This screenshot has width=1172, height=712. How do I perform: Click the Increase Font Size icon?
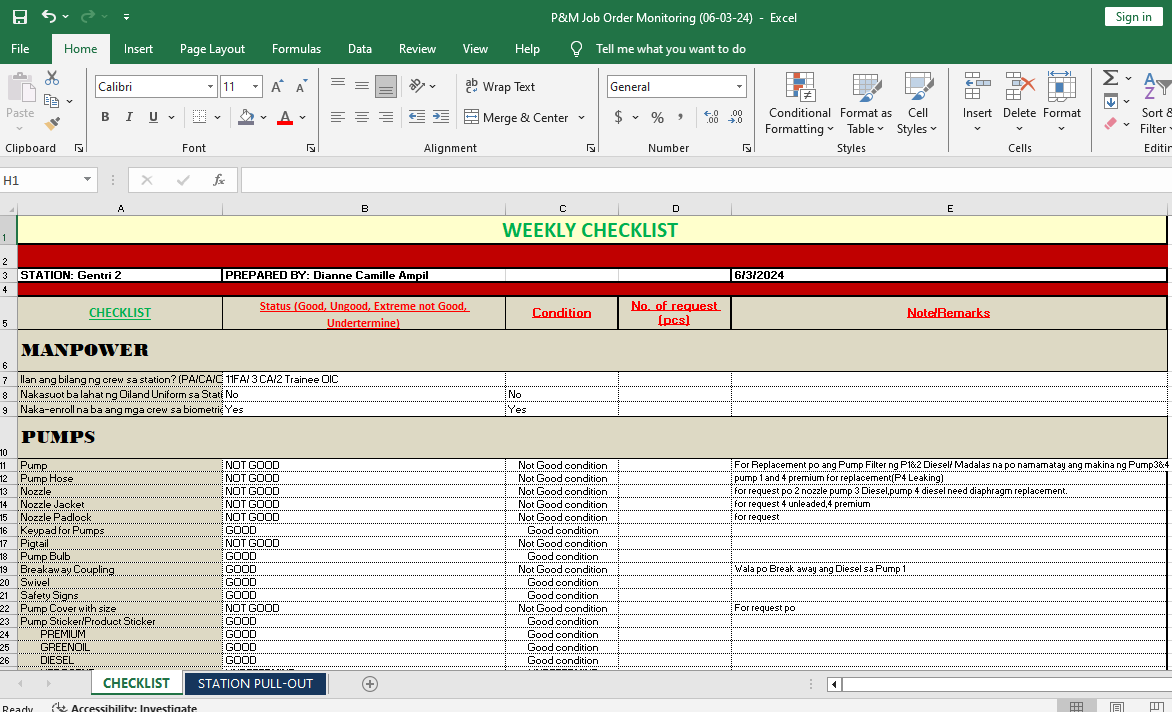[x=278, y=87]
